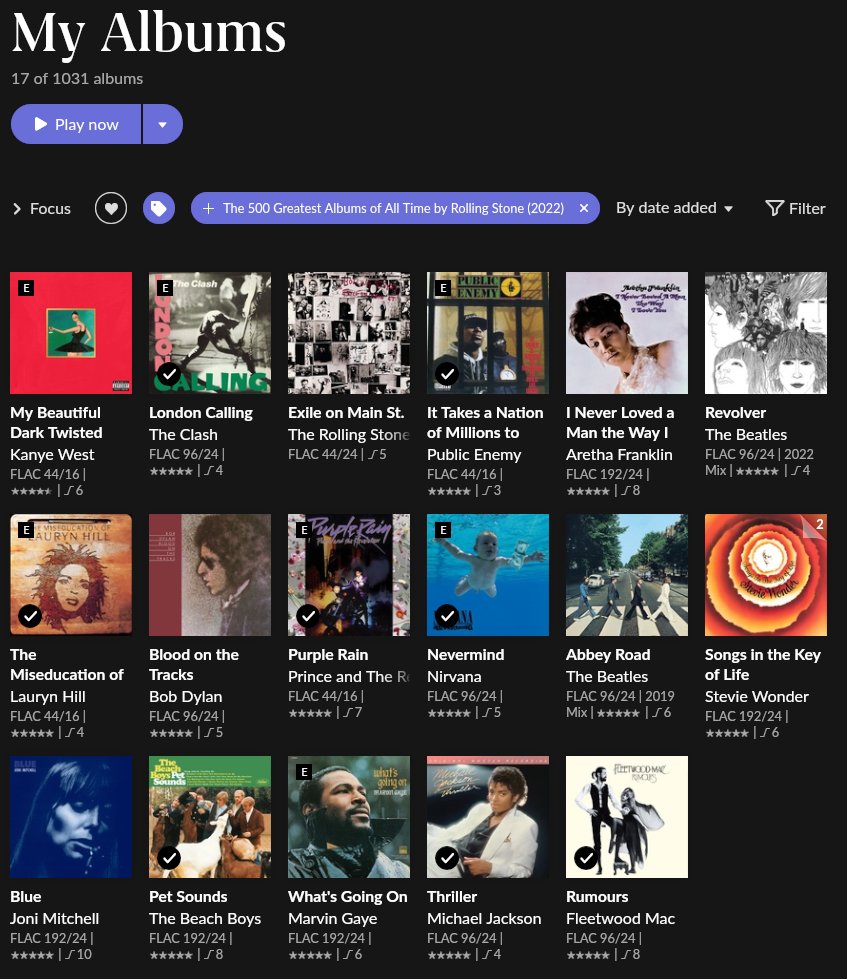
Task: Click the Pet Sounds checkmark icon
Action: (x=169, y=858)
